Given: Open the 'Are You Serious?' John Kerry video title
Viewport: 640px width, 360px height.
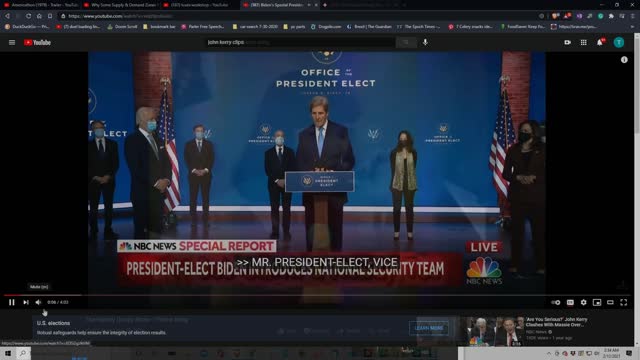Looking at the screenshot, I should [x=557, y=322].
